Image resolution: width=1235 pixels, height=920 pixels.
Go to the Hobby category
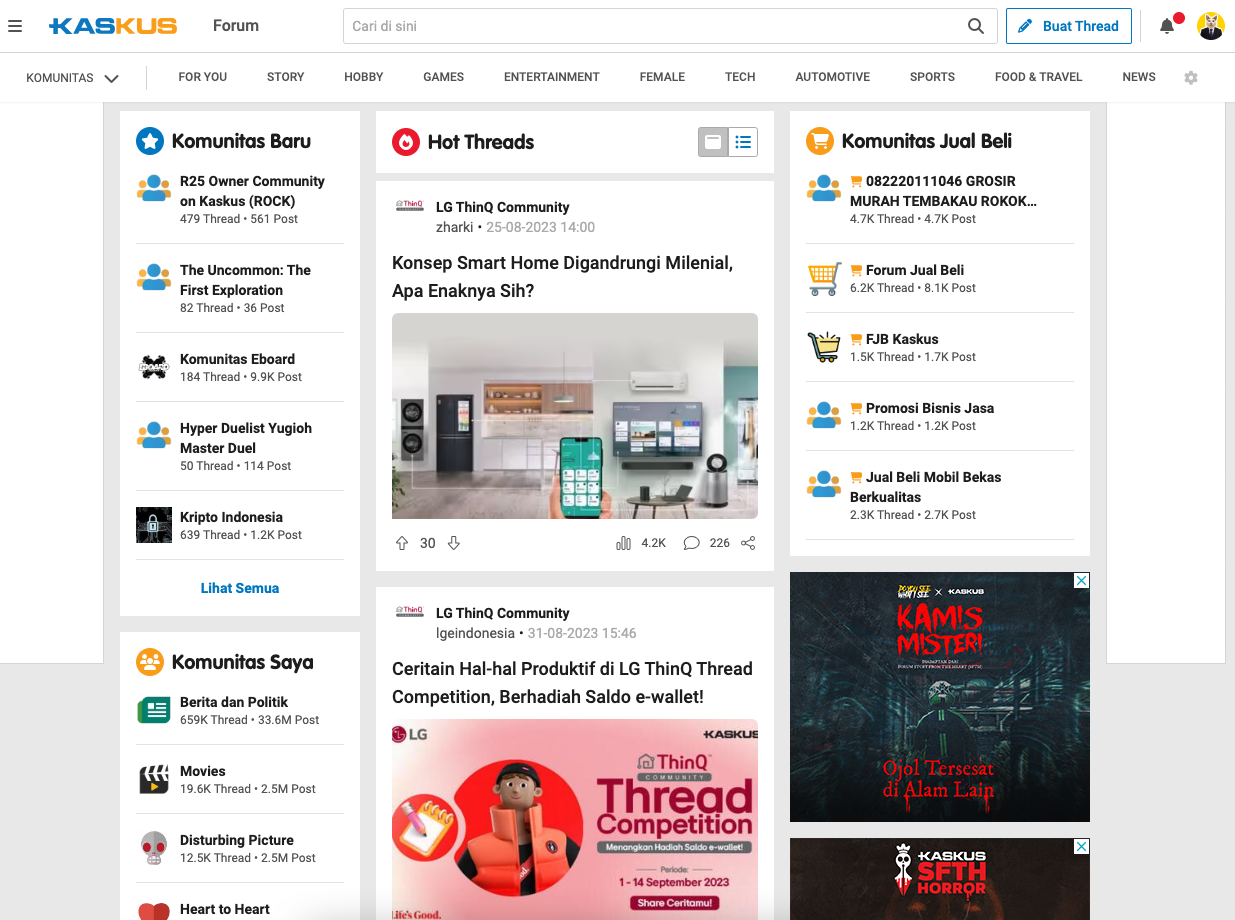tap(364, 77)
